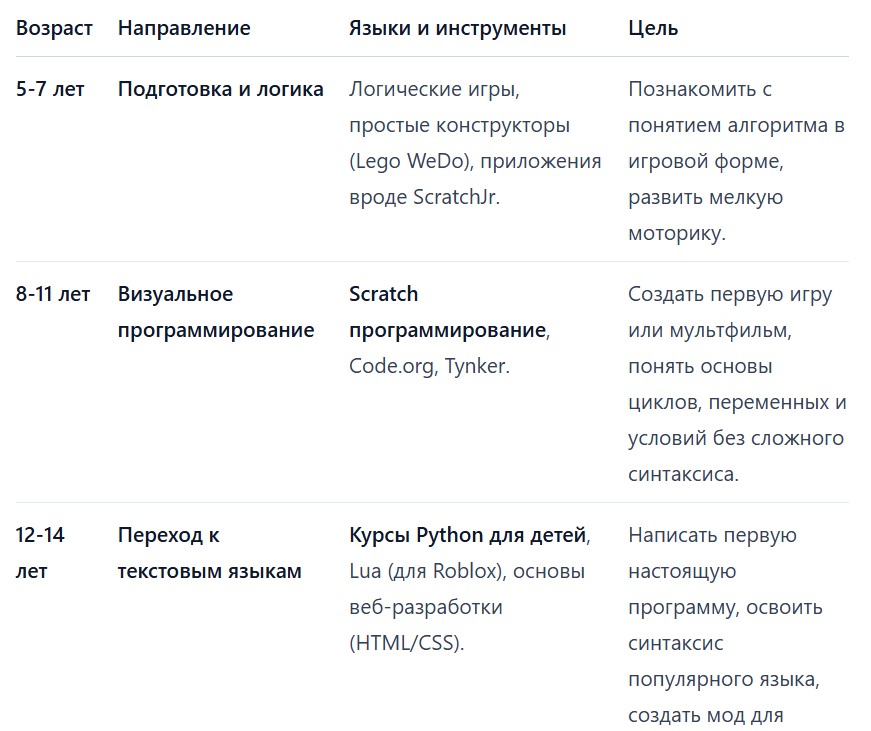Click the ScratchJr. mention in first row
This screenshot has width=871, height=731.
click(456, 197)
